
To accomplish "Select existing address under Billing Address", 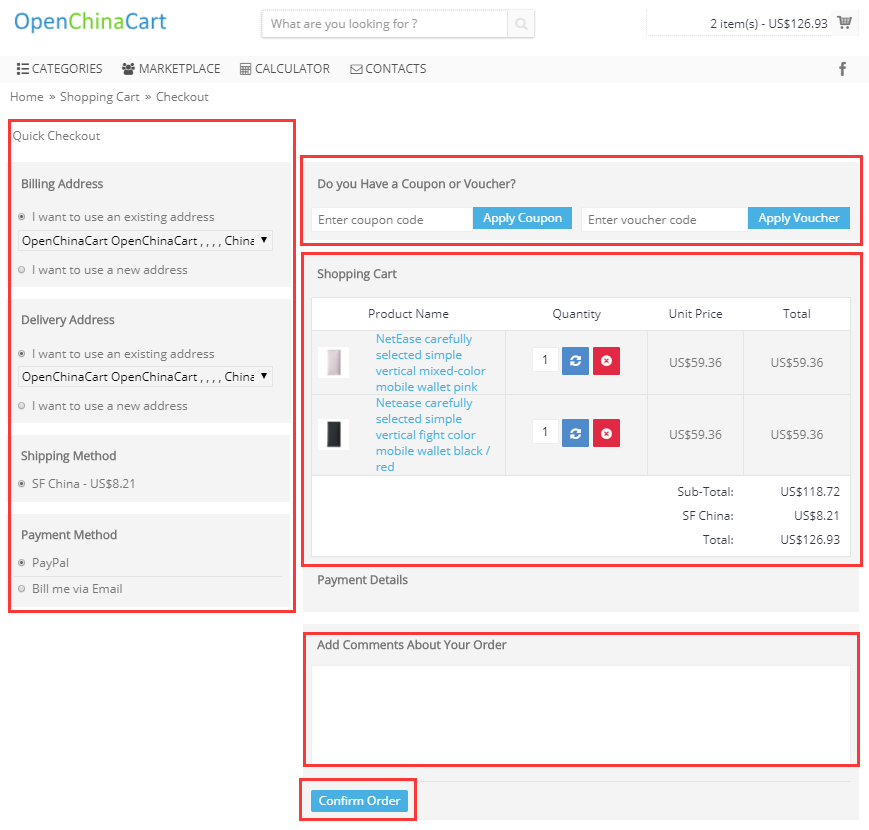I will [x=22, y=217].
